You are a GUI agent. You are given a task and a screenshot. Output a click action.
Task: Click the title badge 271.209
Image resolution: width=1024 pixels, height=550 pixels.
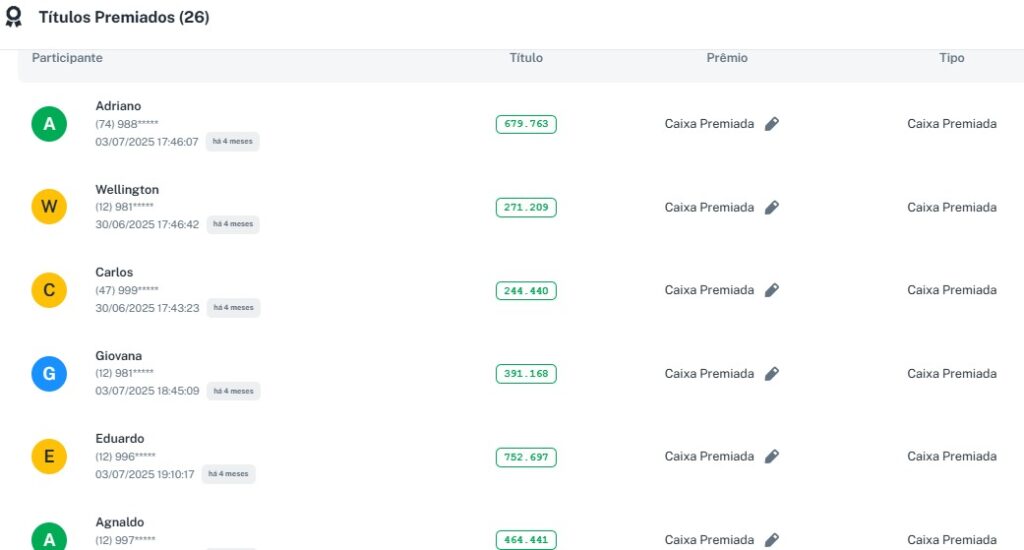526,208
